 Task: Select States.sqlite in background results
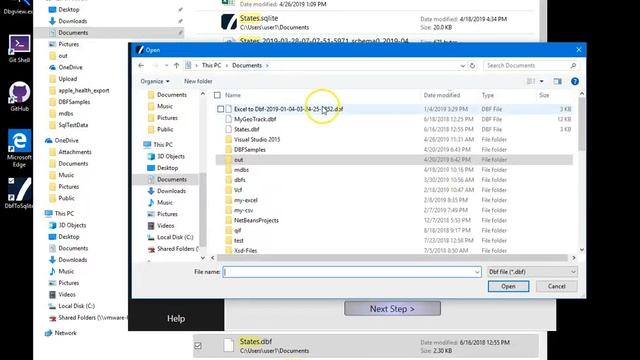[x=258, y=18]
